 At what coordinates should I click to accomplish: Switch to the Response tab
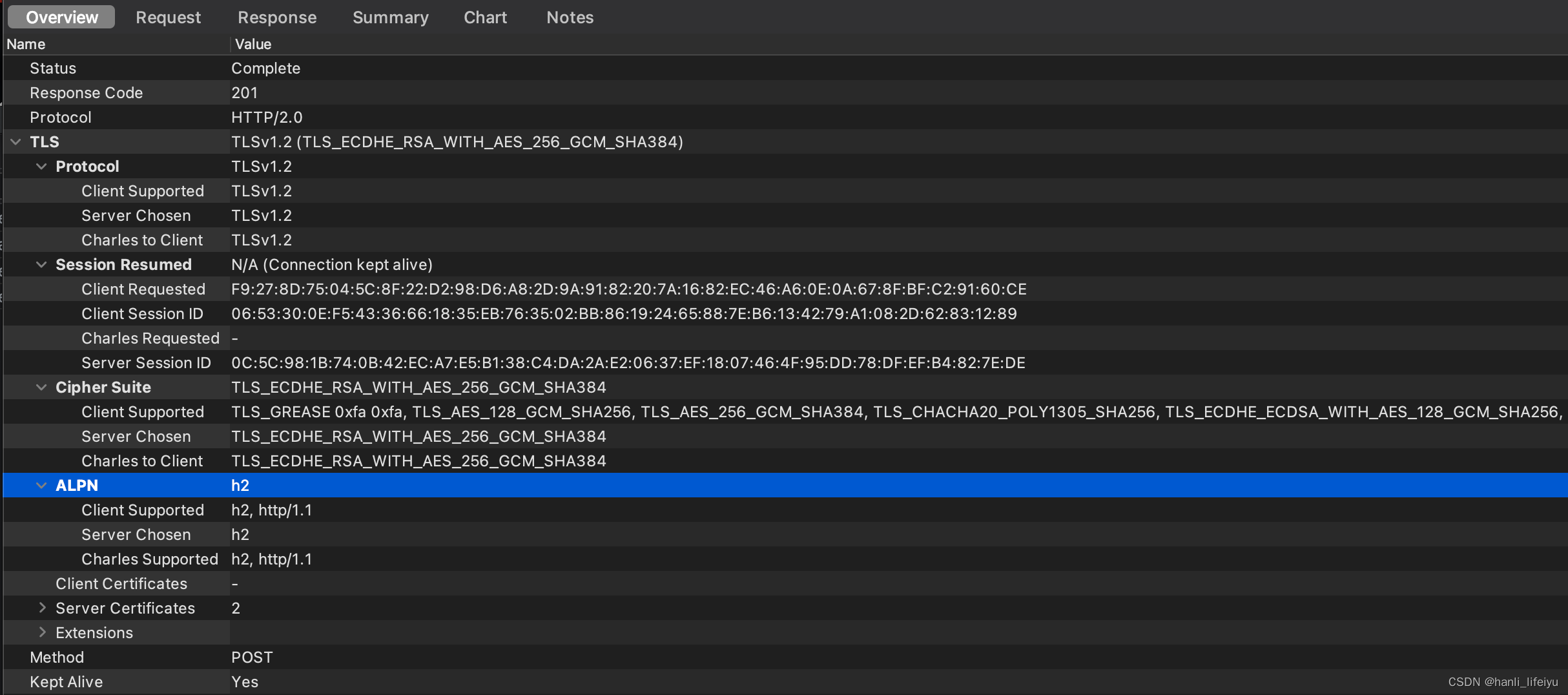(276, 17)
